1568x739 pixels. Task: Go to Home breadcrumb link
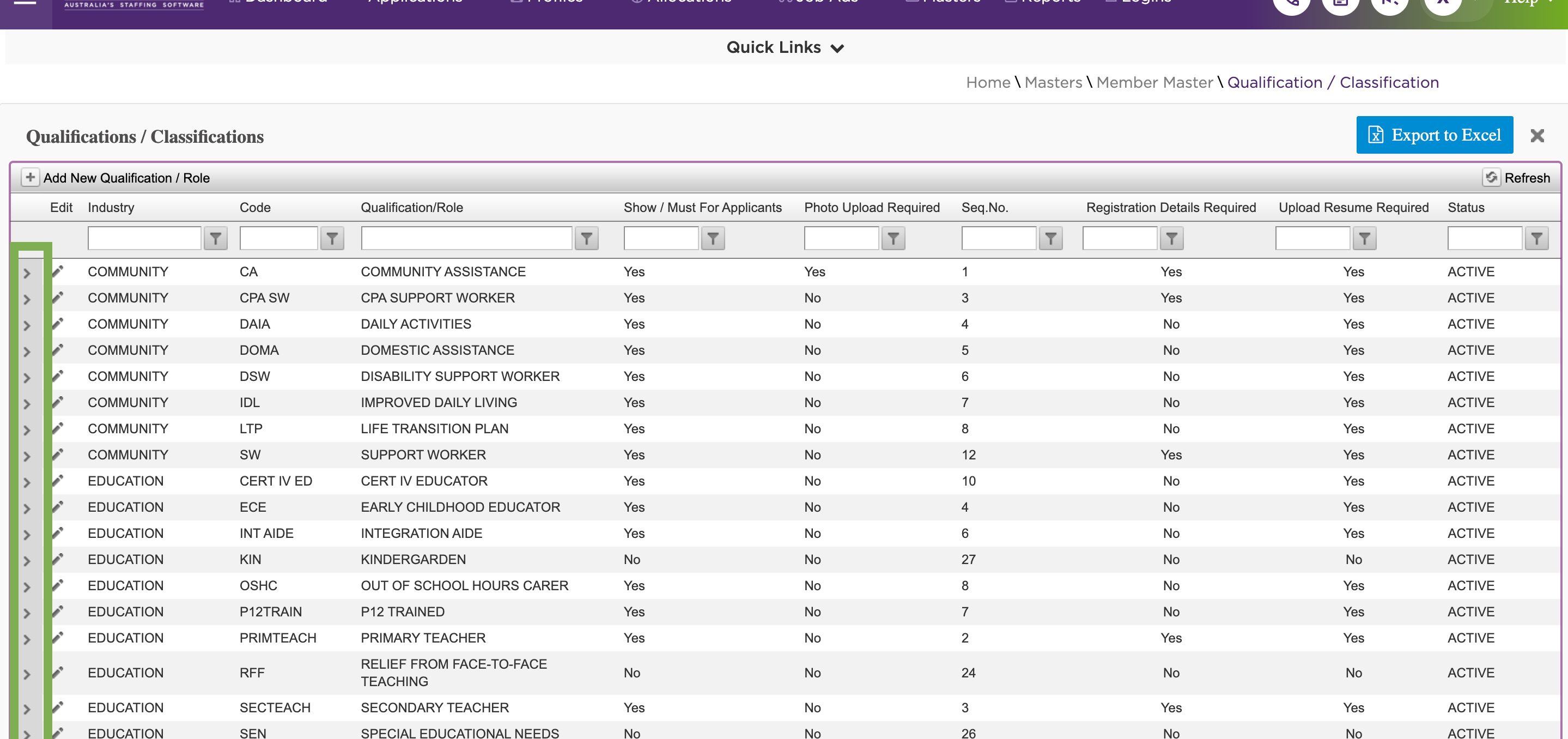click(x=988, y=82)
